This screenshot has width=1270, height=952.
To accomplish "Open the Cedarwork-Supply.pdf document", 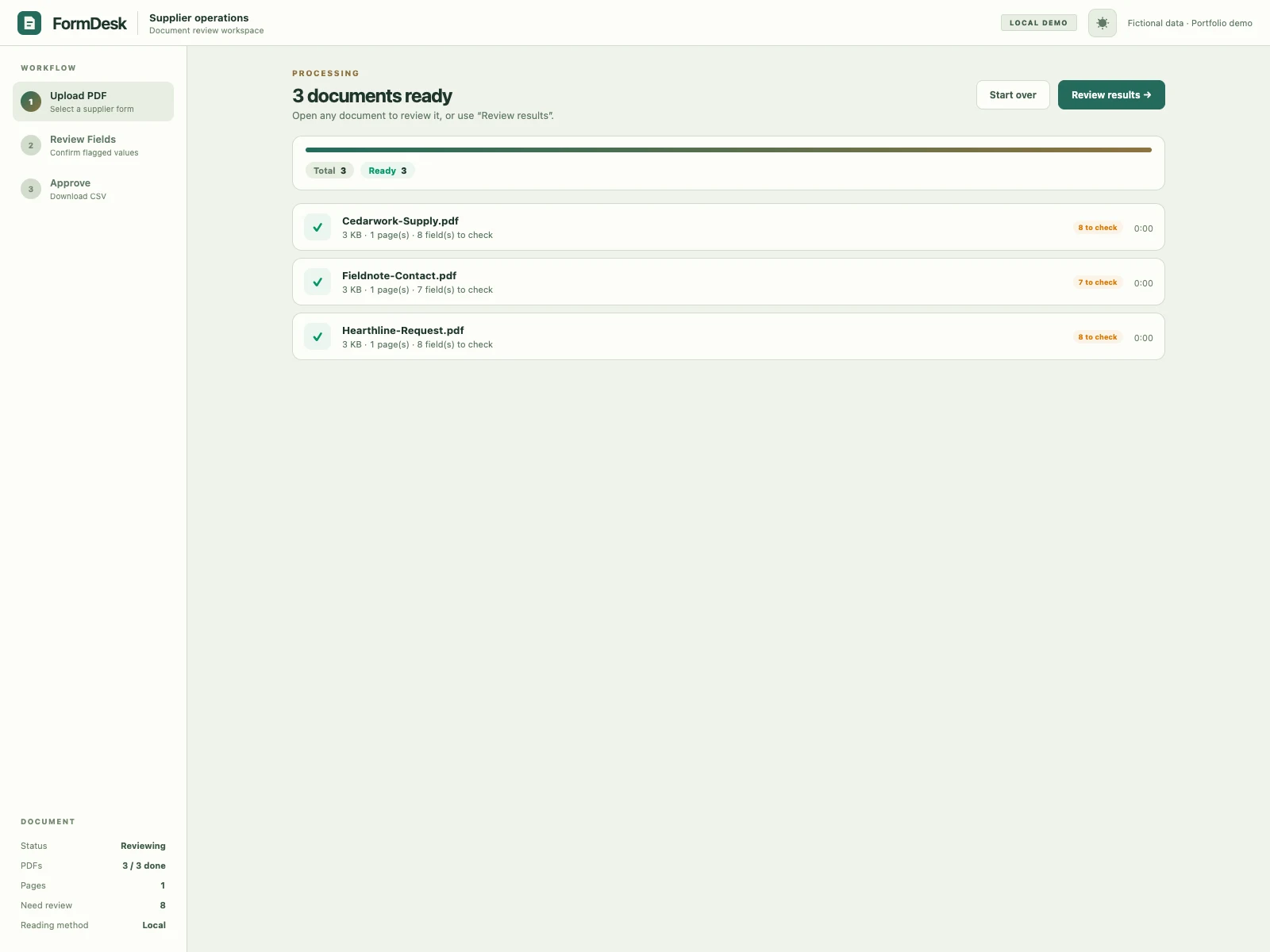I will (729, 228).
